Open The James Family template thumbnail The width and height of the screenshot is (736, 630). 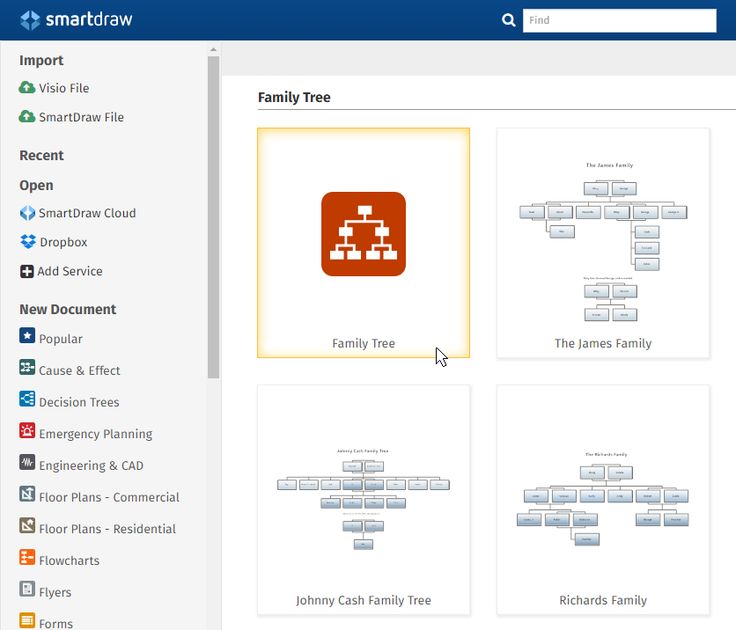click(x=603, y=243)
